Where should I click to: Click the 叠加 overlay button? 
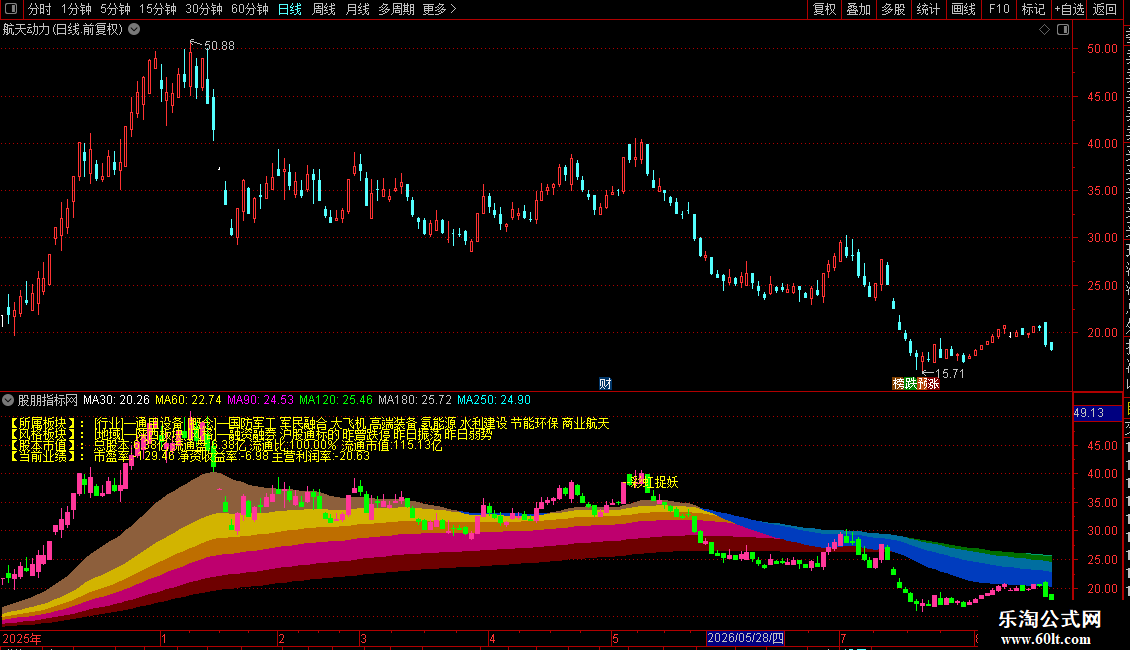point(858,9)
